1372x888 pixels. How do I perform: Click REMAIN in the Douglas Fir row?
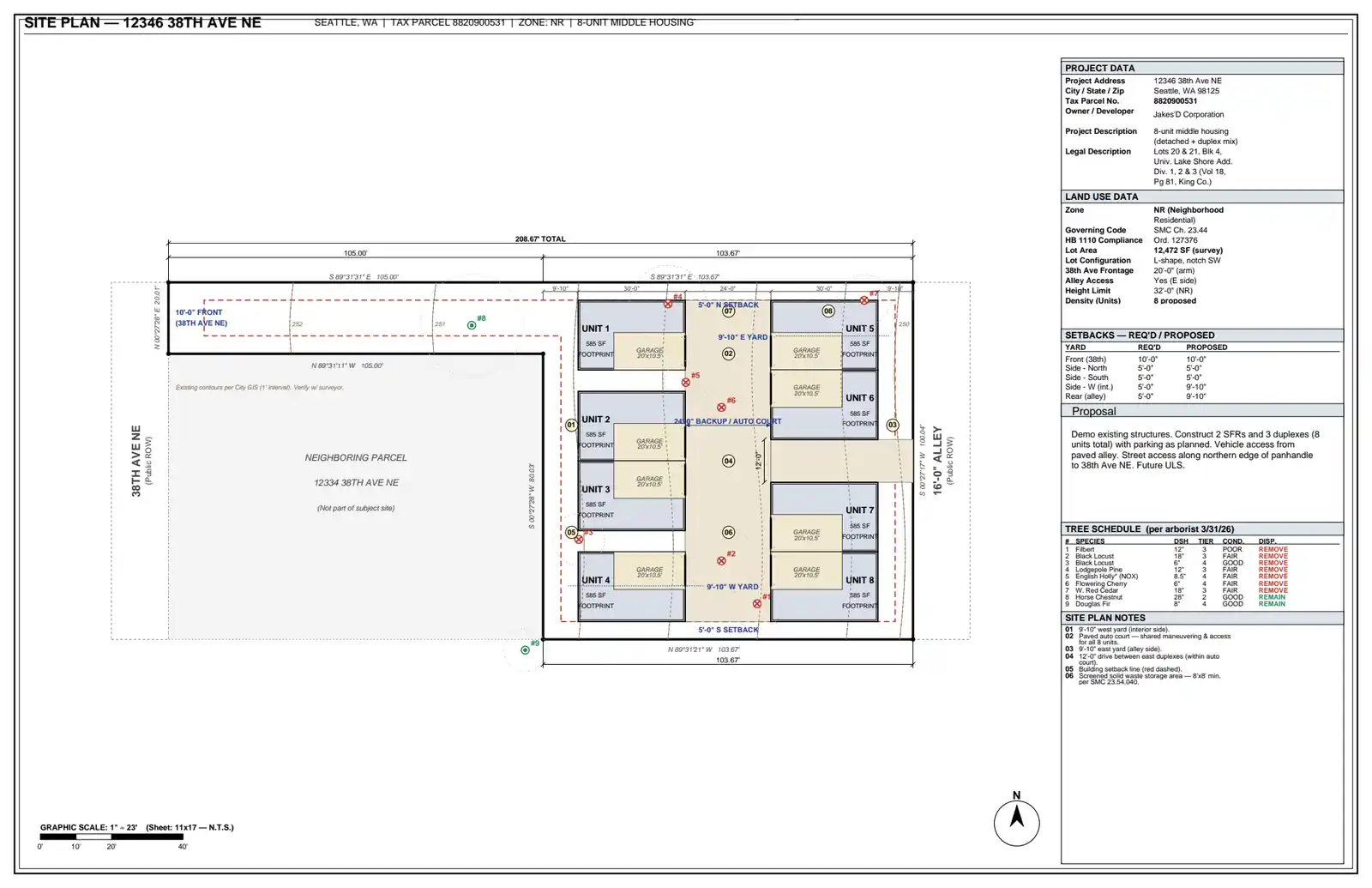(1272, 604)
